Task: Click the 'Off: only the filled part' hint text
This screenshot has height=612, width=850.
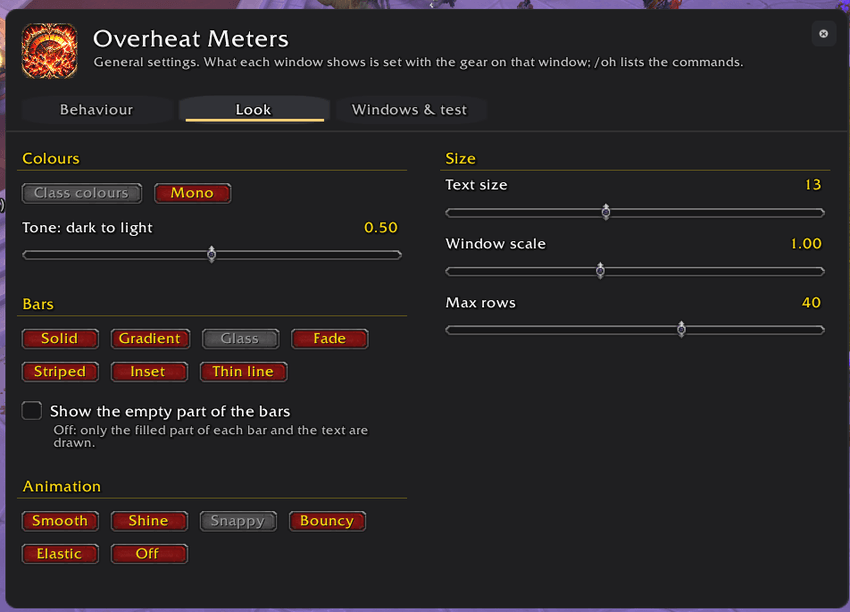Action: (211, 436)
